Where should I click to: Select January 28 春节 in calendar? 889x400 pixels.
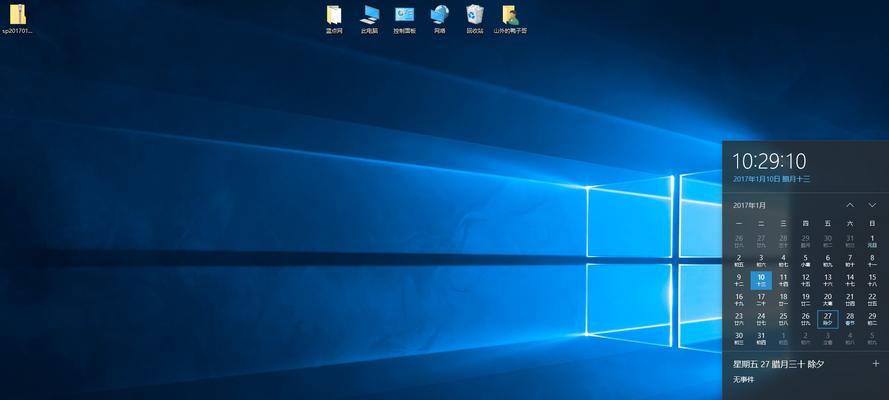pos(850,319)
